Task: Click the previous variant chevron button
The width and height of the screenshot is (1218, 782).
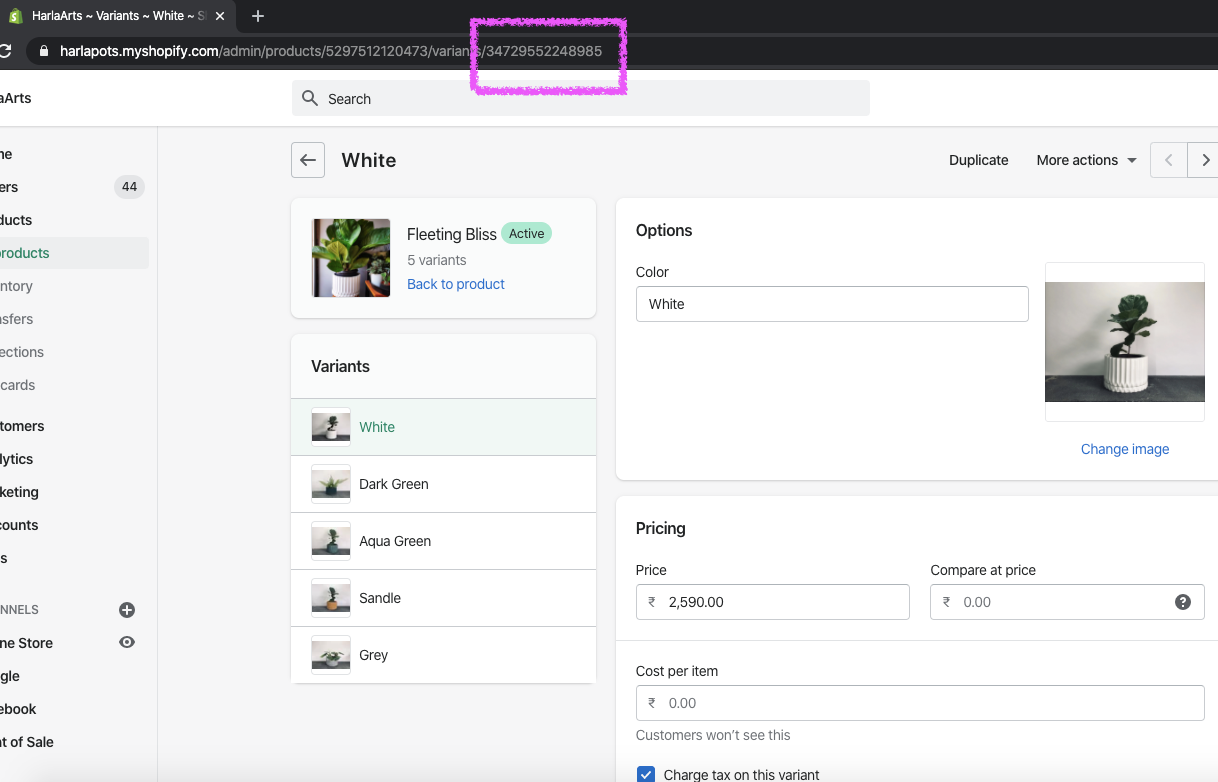Action: 1168,160
